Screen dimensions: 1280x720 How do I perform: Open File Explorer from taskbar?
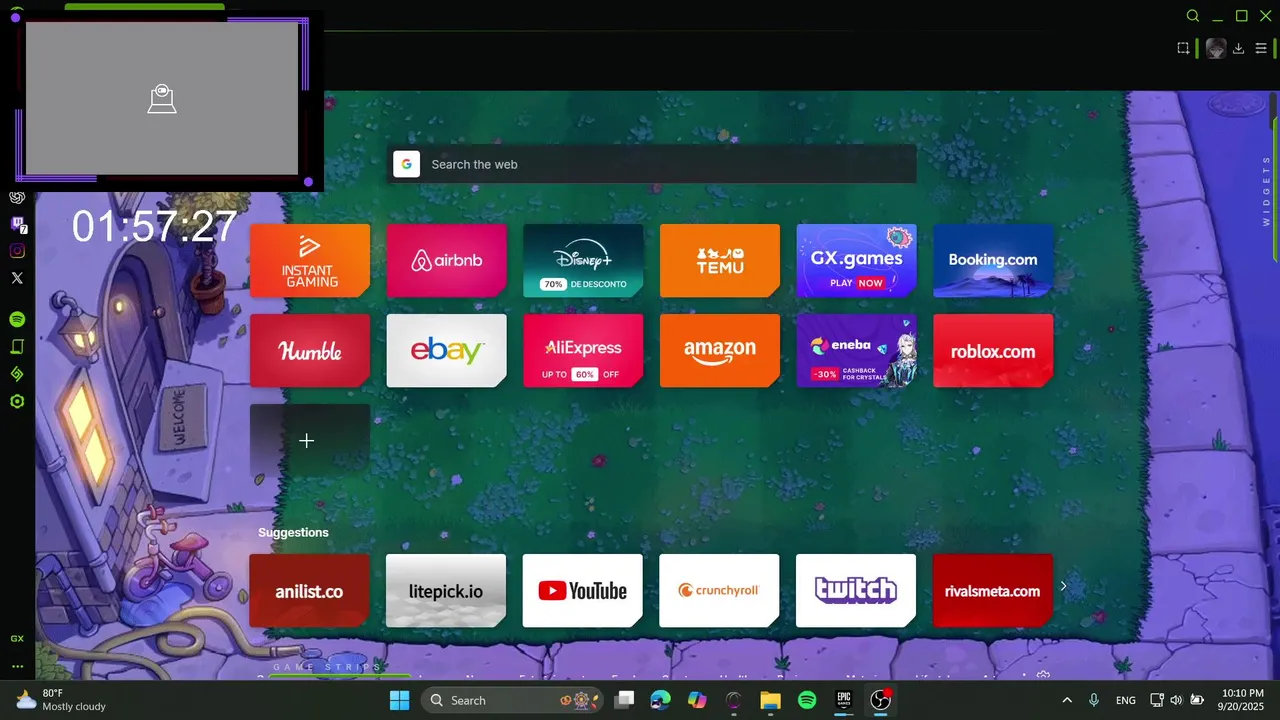coord(770,700)
